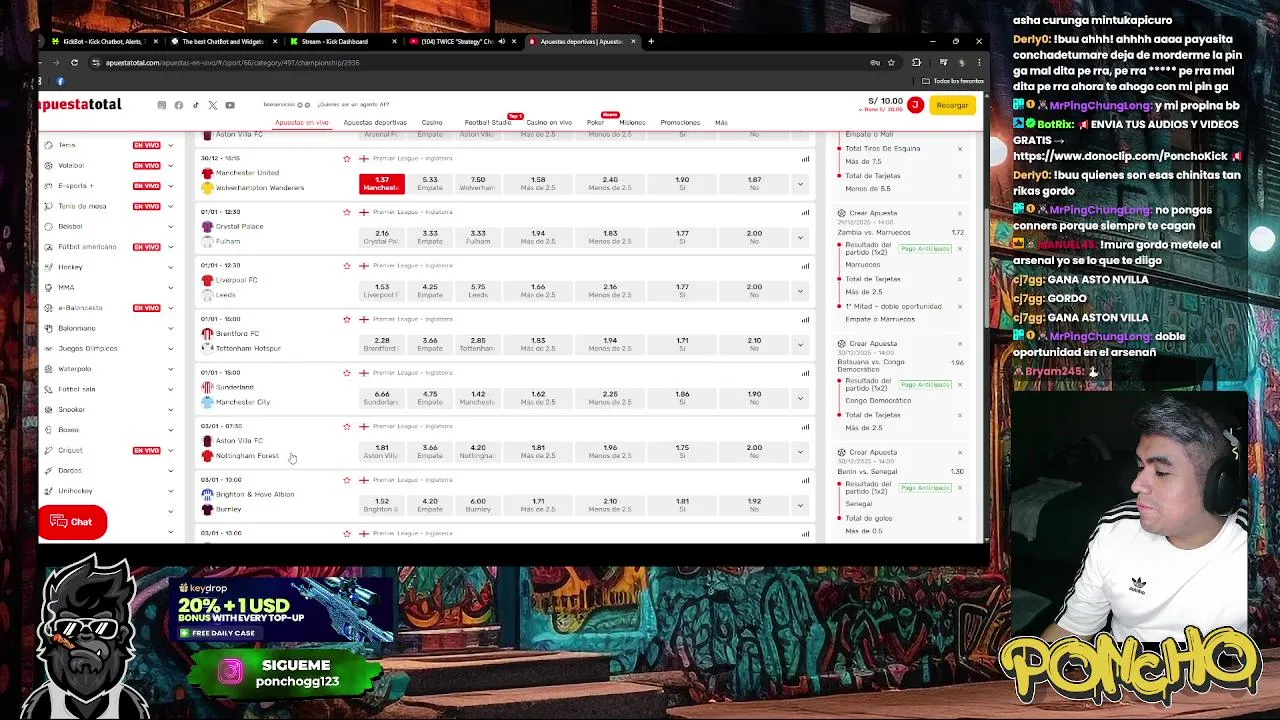Expand Béisbol category chevron
The height and width of the screenshot is (720, 1280).
point(170,226)
